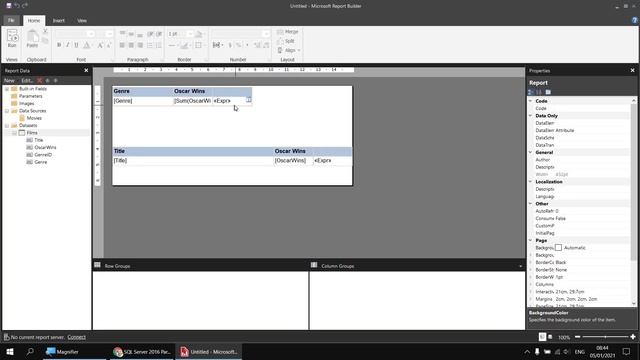Click the border style line icon

pyautogui.click(x=172, y=45)
